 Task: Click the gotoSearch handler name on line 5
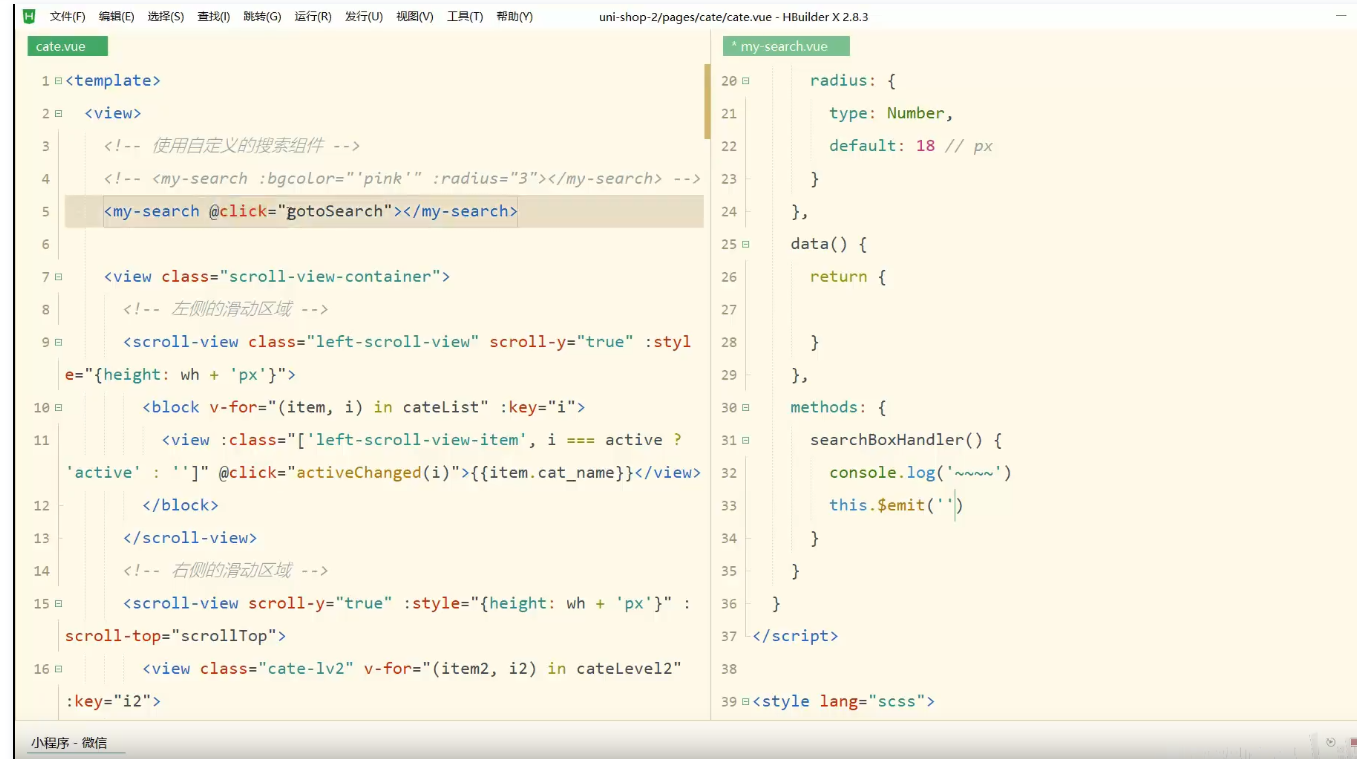[x=335, y=211]
